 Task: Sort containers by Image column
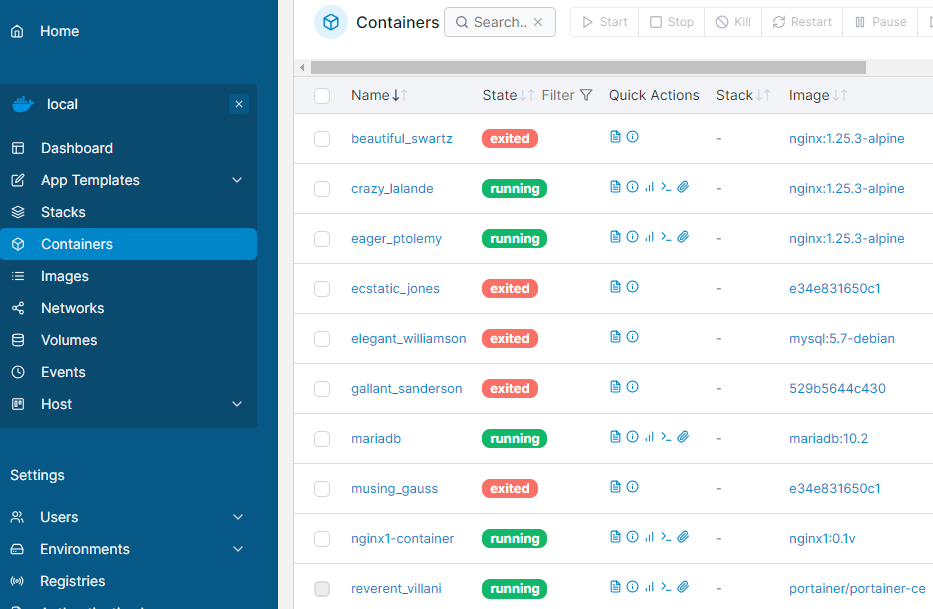(x=818, y=95)
